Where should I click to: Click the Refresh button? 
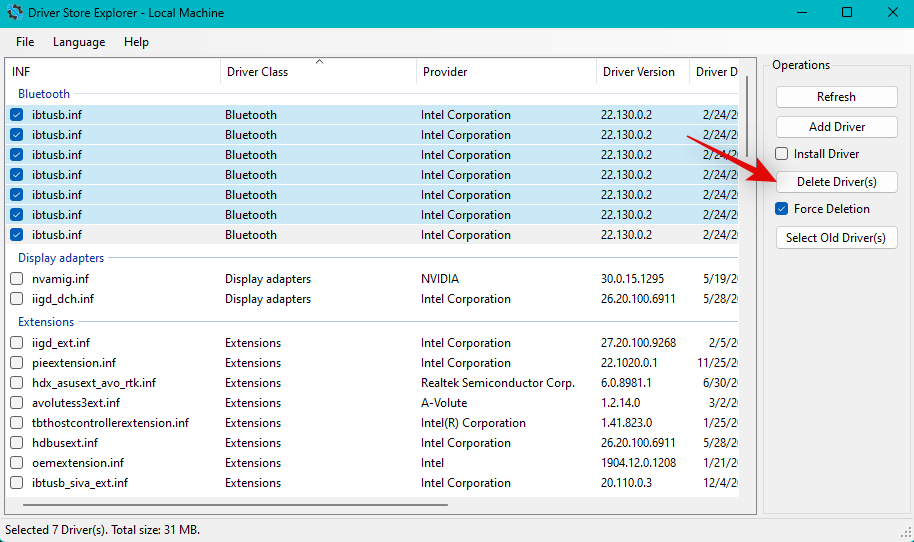coord(836,97)
